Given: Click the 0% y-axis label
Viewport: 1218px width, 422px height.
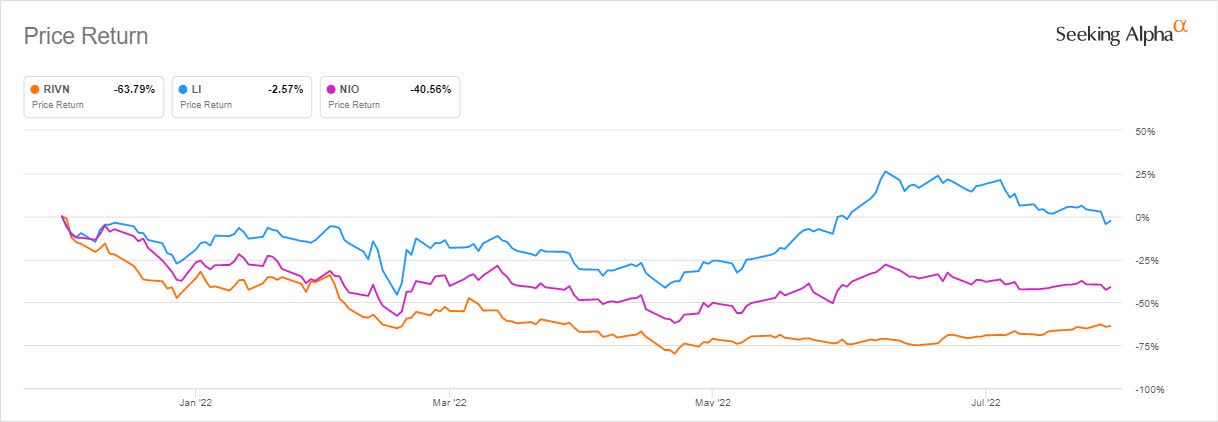Looking at the screenshot, I should pos(1142,218).
